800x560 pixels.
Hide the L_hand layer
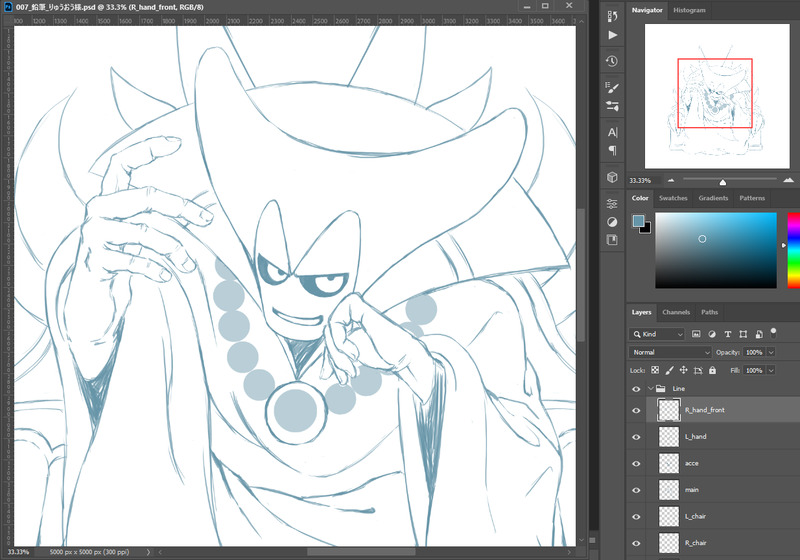pos(636,437)
